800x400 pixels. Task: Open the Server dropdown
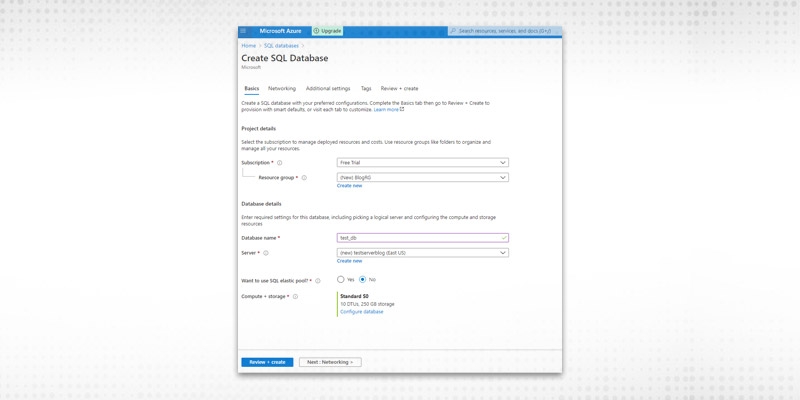coord(422,253)
